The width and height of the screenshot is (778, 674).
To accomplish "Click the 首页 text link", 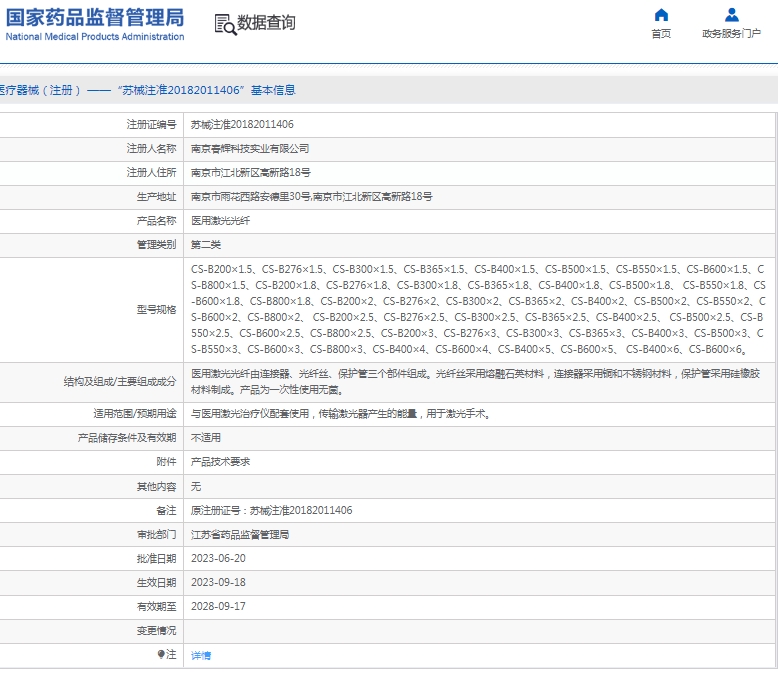I will click(x=661, y=33).
